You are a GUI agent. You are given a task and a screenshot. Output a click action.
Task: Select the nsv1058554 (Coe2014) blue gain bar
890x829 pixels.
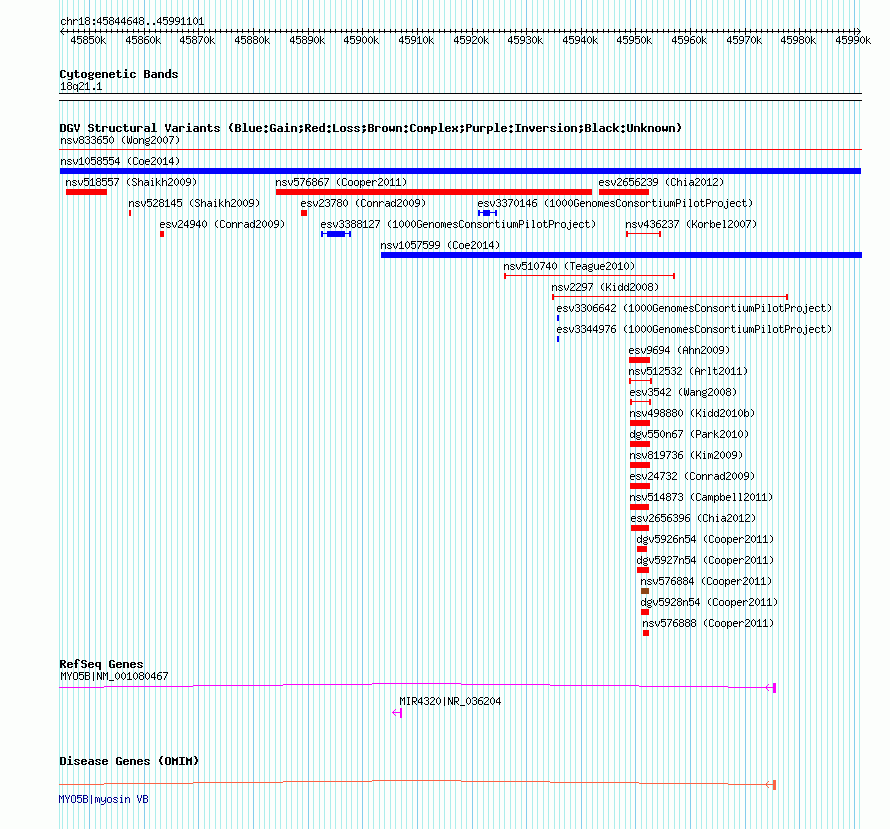(460, 171)
